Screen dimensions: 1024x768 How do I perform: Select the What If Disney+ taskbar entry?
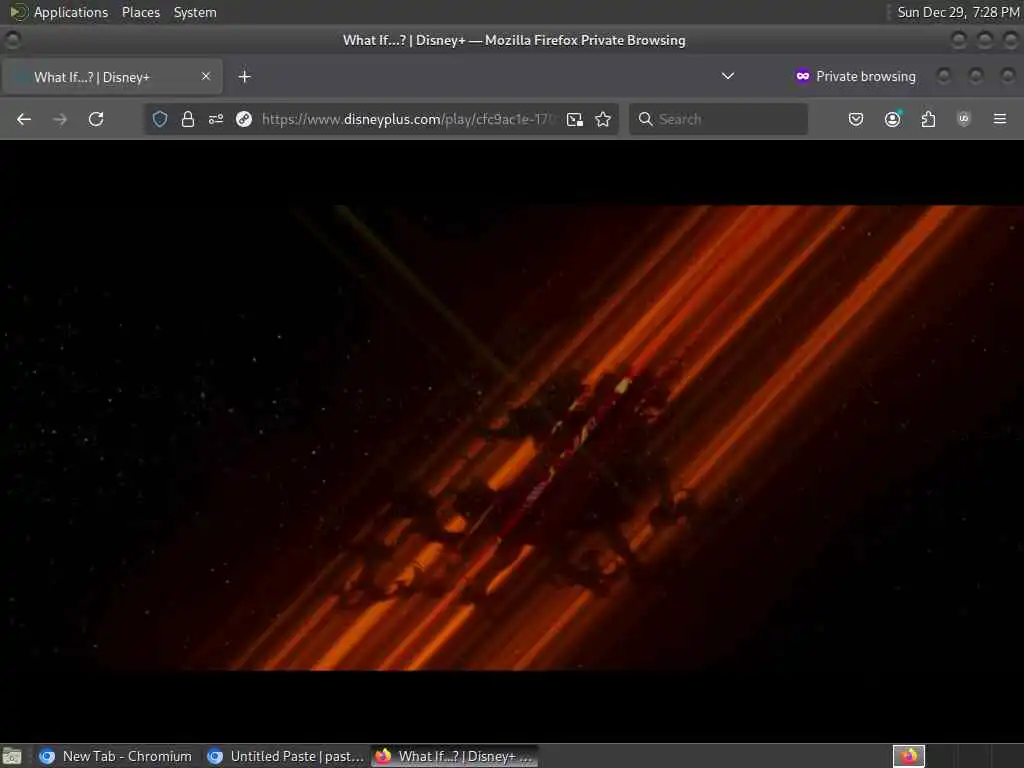click(455, 756)
